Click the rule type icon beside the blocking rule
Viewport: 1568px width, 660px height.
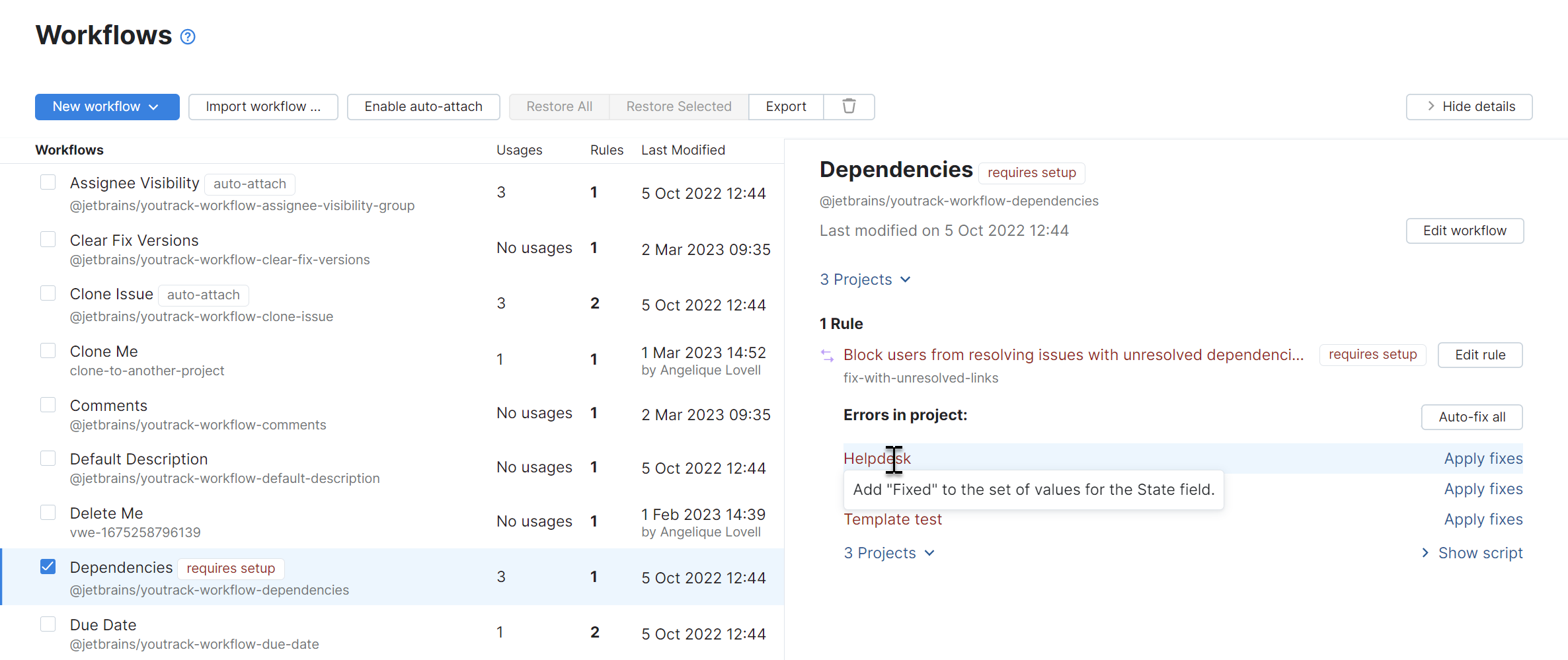pyautogui.click(x=826, y=355)
